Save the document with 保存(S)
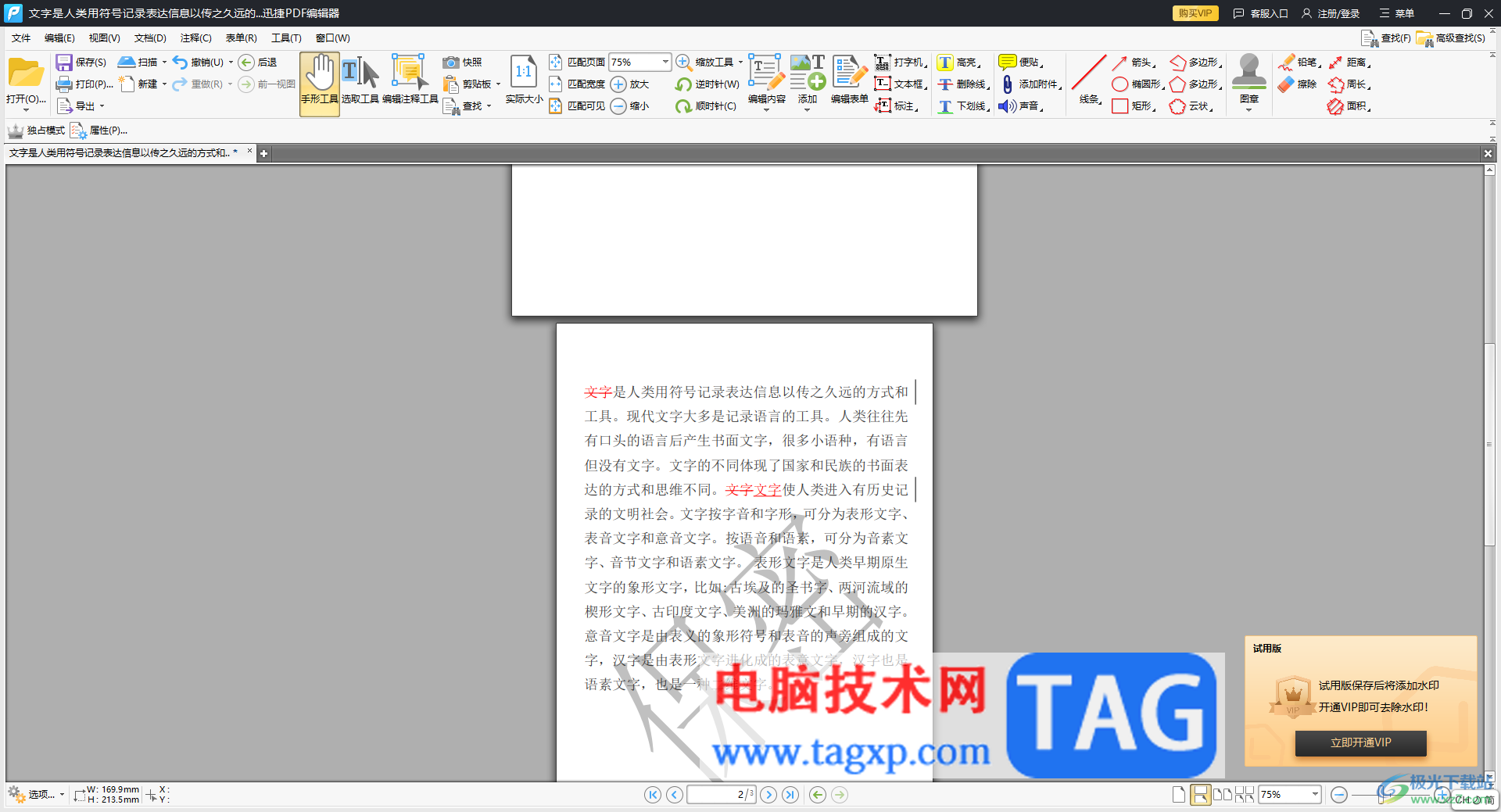1501x812 pixels. (81, 63)
